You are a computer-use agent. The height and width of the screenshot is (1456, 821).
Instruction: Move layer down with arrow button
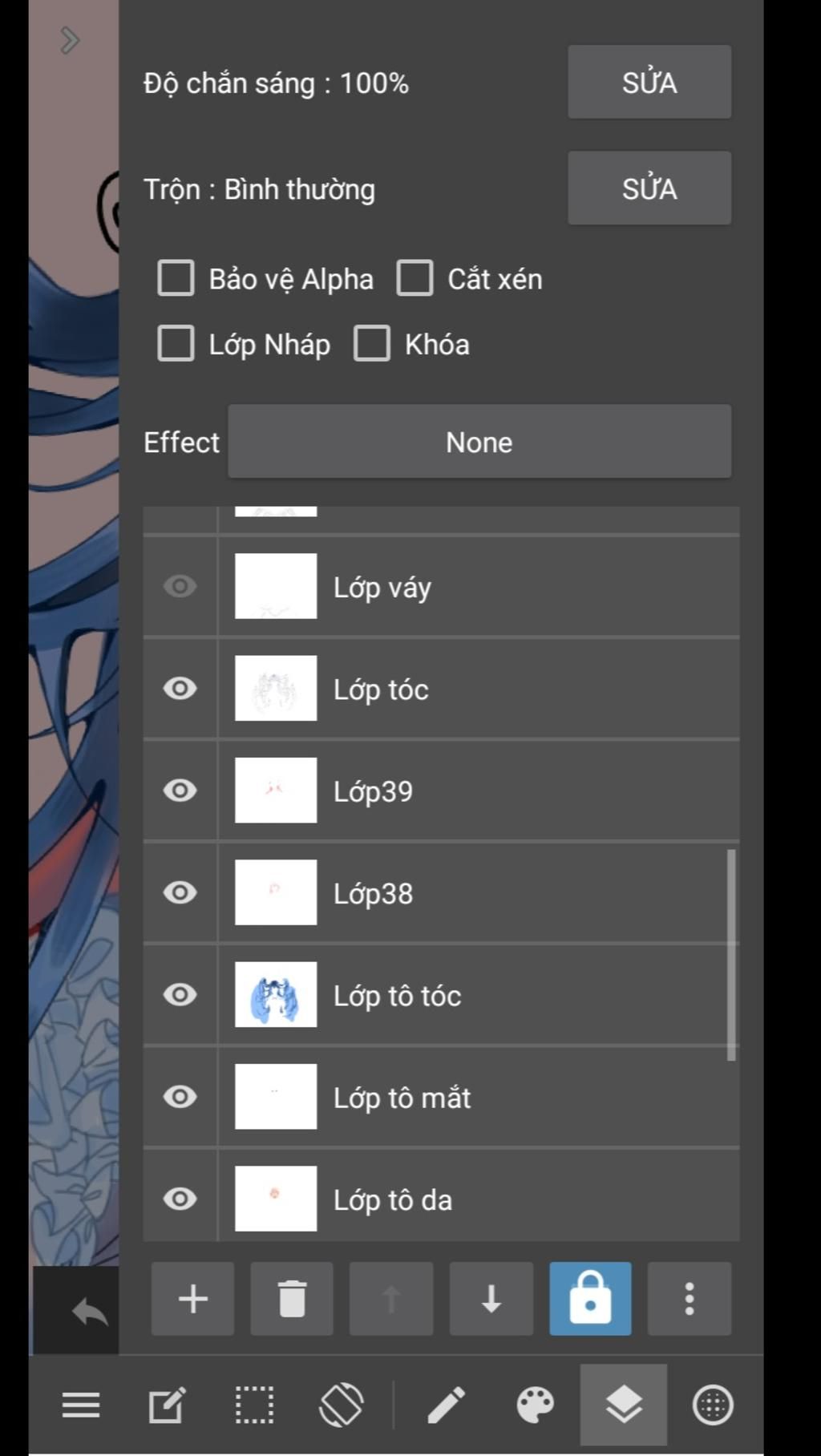pyautogui.click(x=491, y=1298)
